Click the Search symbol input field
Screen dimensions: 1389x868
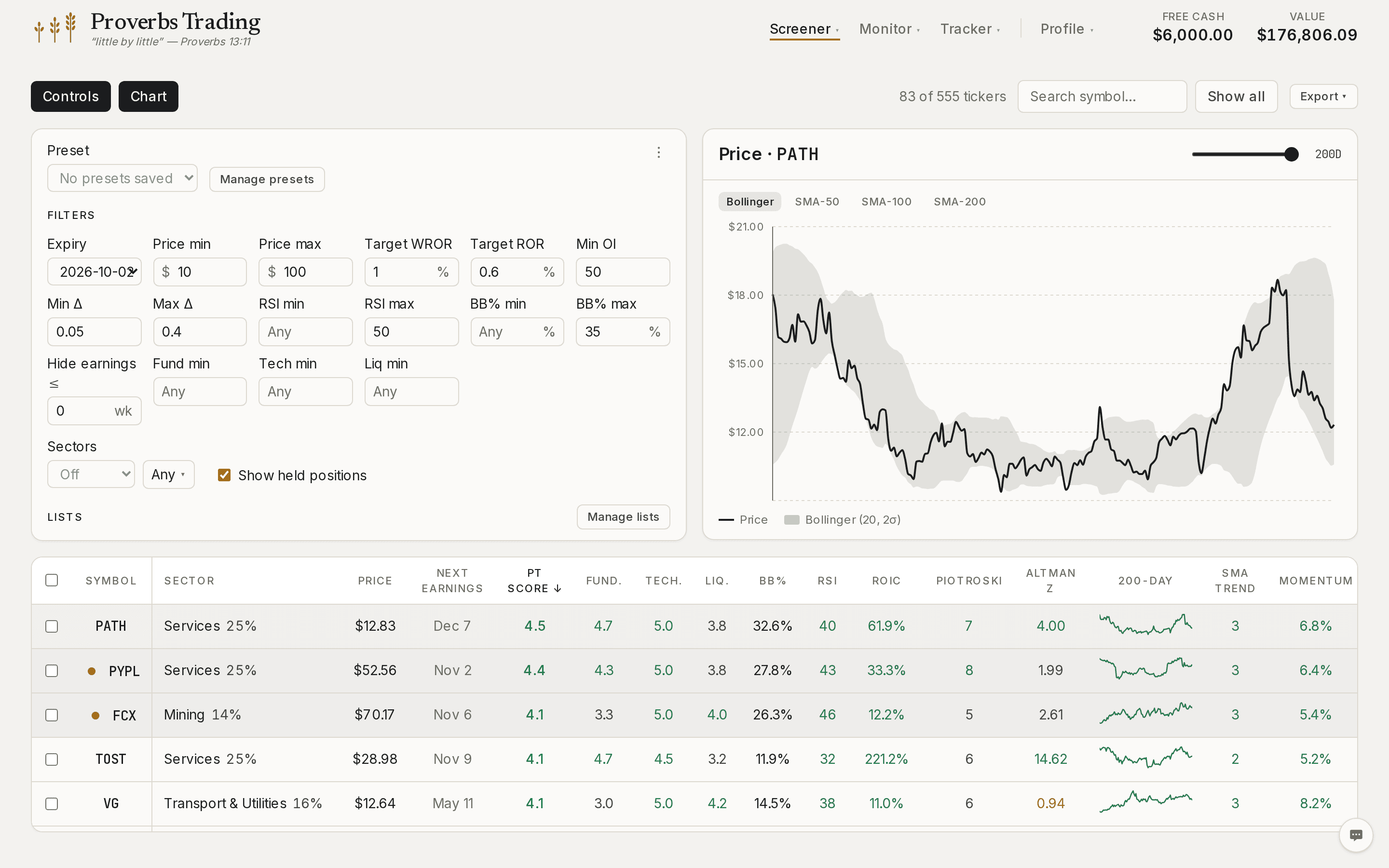pos(1102,96)
